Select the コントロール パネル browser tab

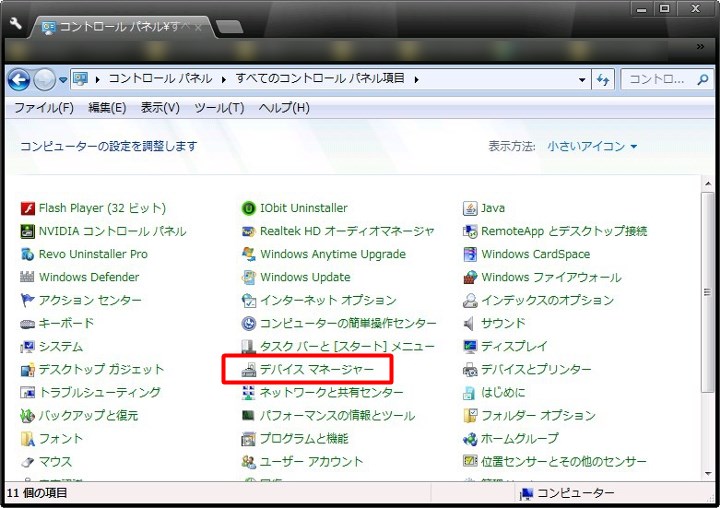pos(122,27)
